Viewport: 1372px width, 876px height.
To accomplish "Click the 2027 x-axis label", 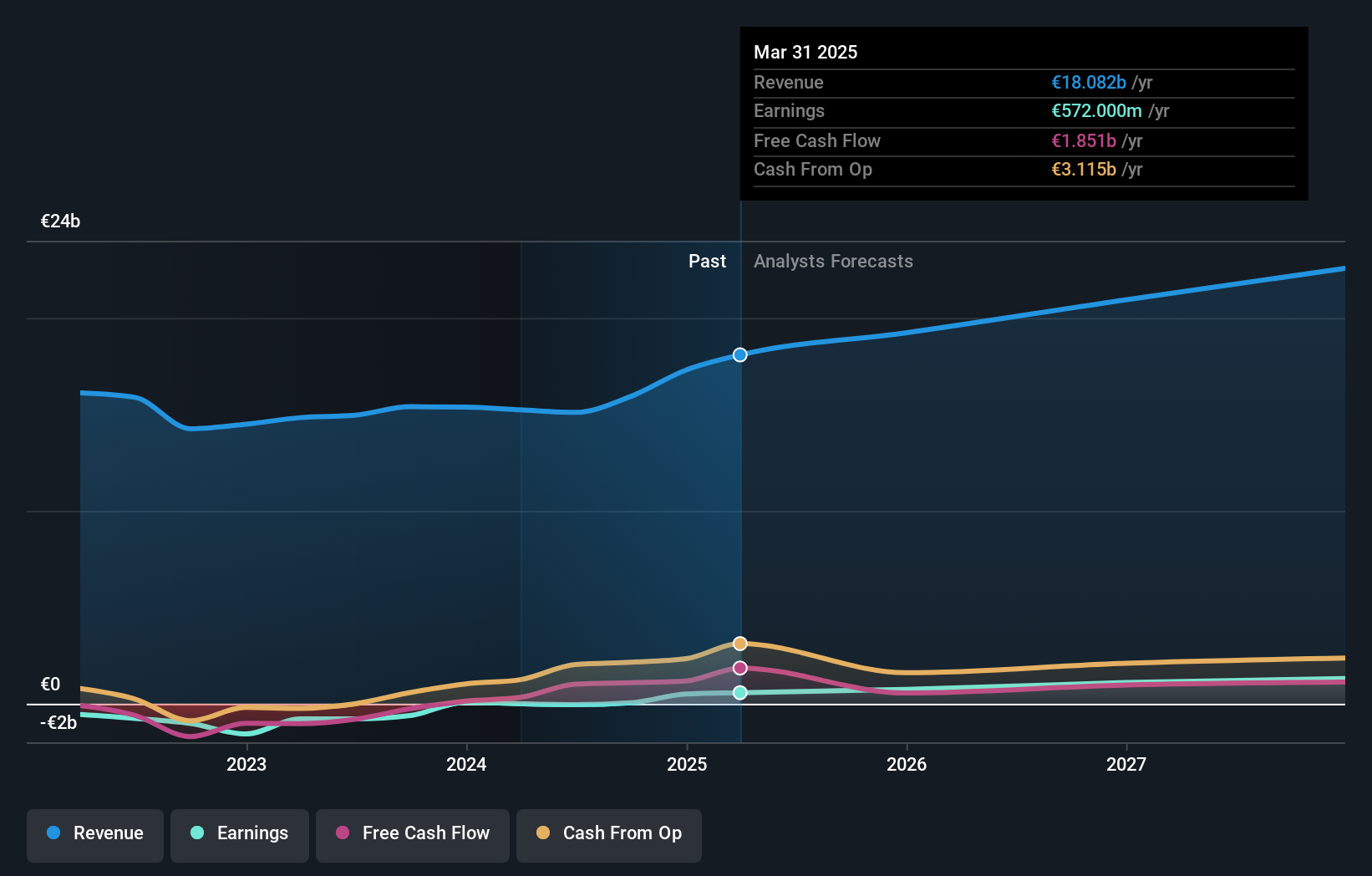I will [x=1126, y=765].
